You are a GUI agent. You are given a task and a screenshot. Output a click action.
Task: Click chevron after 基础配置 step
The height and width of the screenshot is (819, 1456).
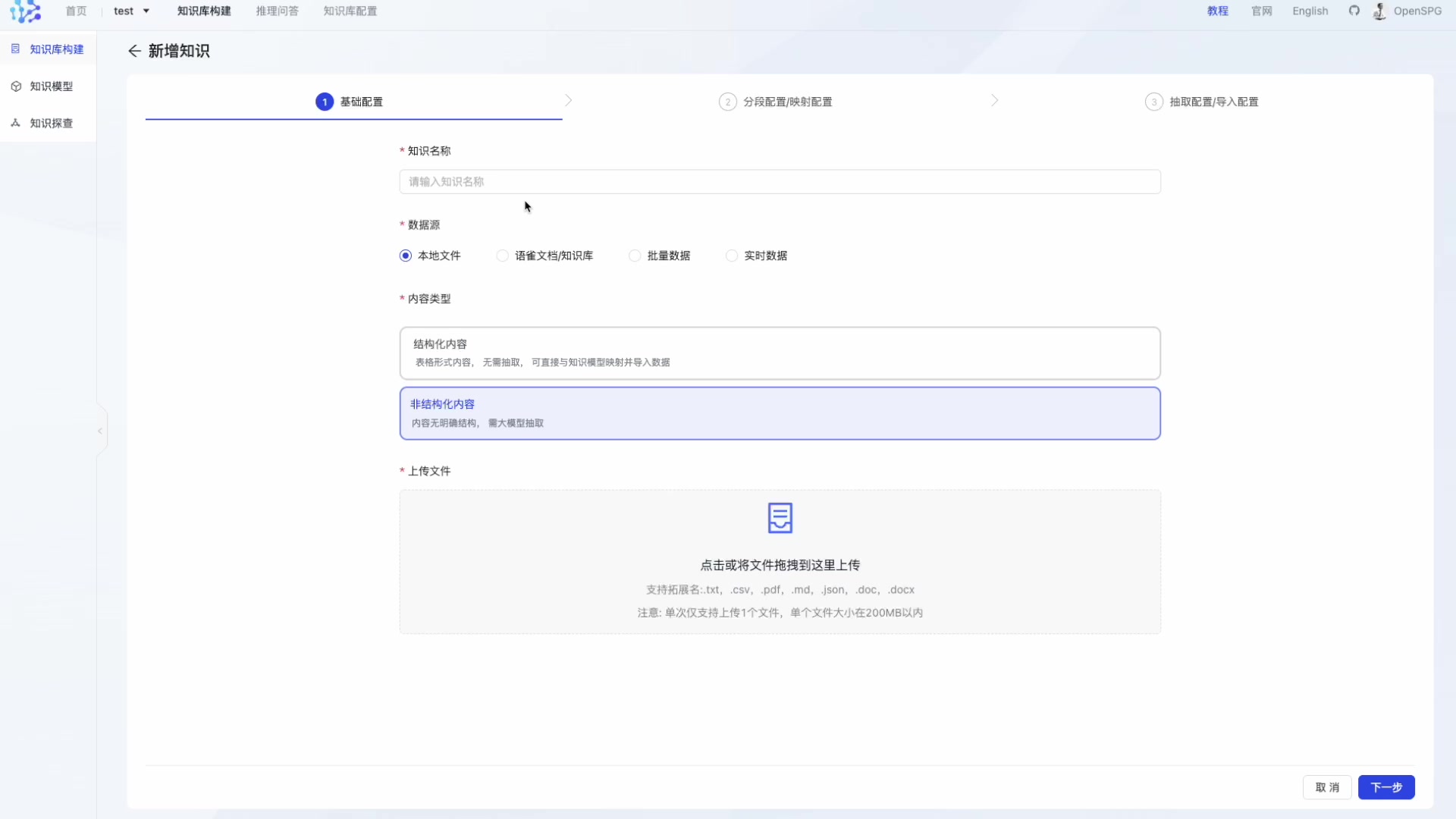tap(568, 101)
